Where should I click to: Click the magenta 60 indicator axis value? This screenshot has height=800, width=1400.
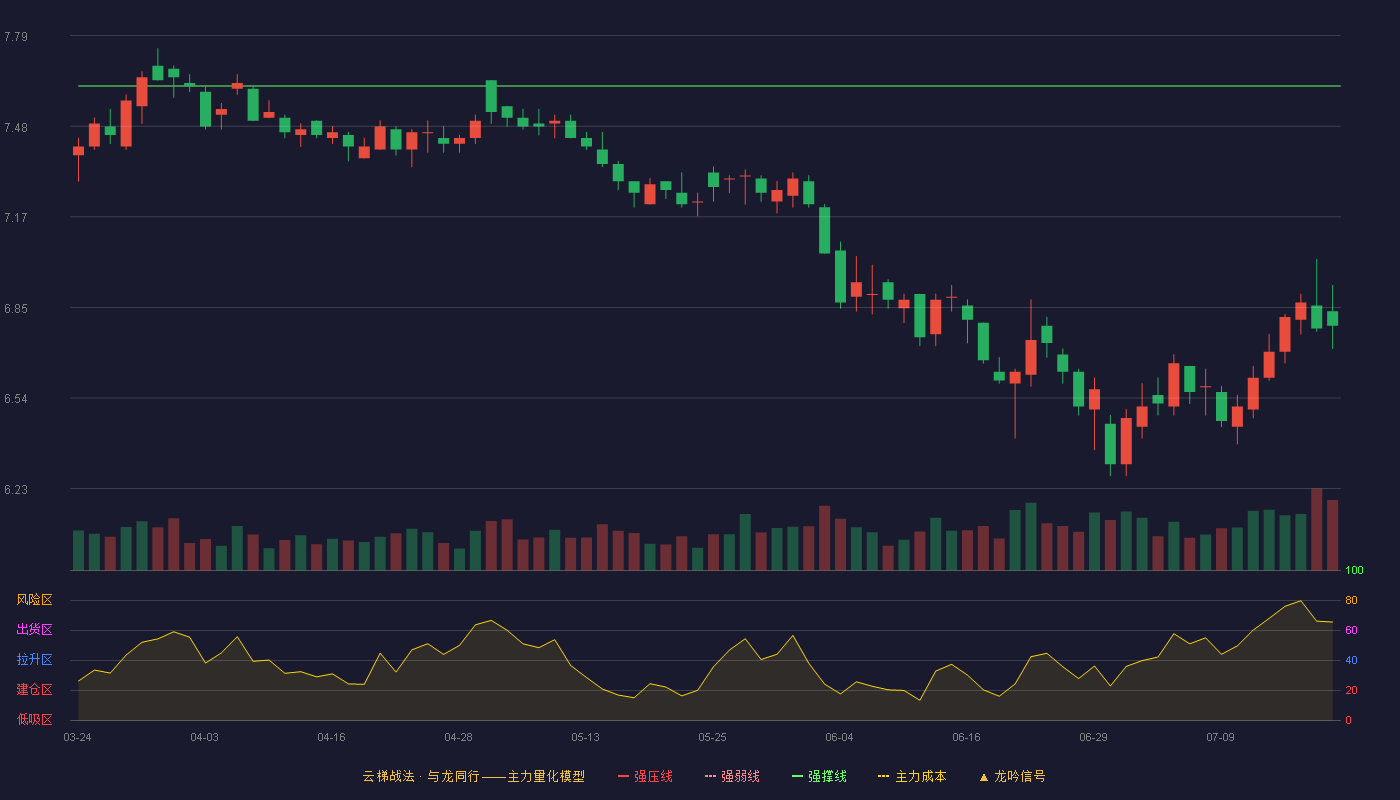click(x=1351, y=630)
